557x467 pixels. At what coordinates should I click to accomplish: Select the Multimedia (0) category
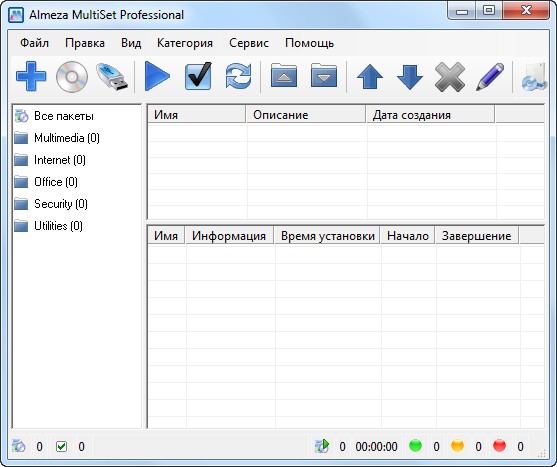pos(67,138)
